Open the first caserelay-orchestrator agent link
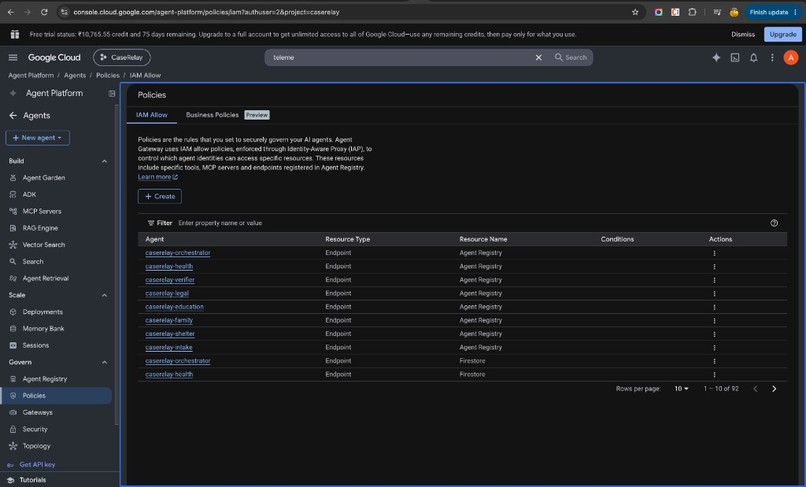The width and height of the screenshot is (806, 487). coord(178,253)
